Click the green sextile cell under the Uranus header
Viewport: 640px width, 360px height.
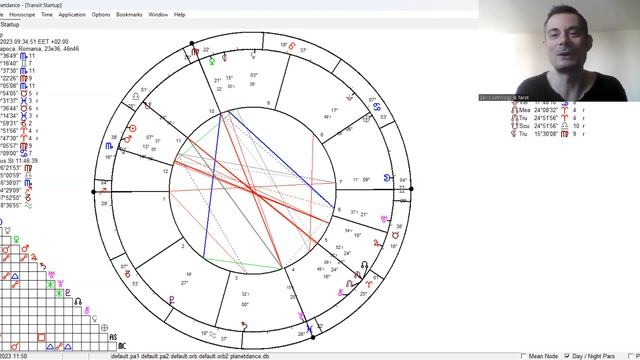pyautogui.click(x=51, y=284)
